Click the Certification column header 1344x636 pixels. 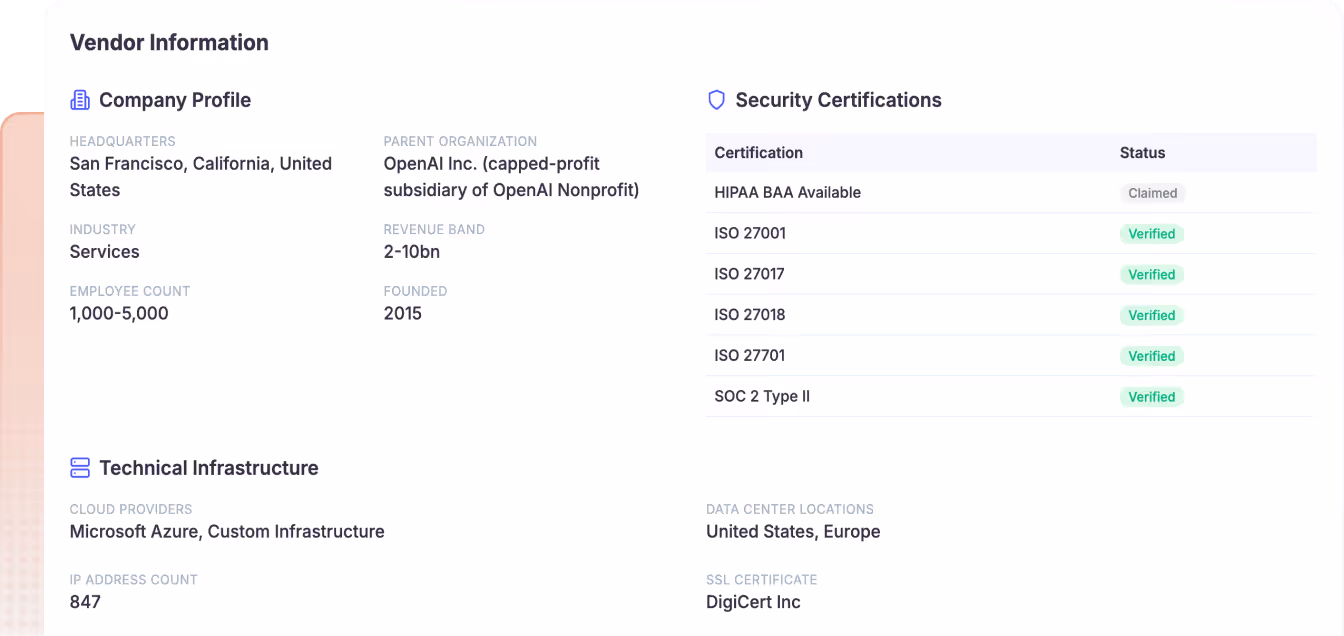759,153
